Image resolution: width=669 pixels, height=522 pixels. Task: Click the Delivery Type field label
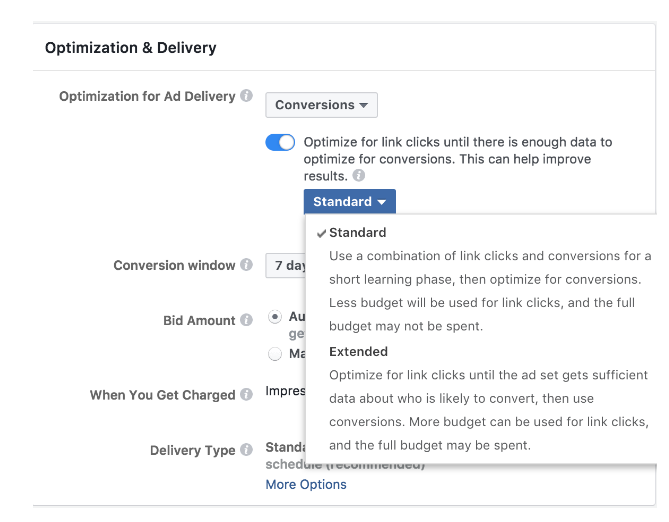pyautogui.click(x=192, y=451)
